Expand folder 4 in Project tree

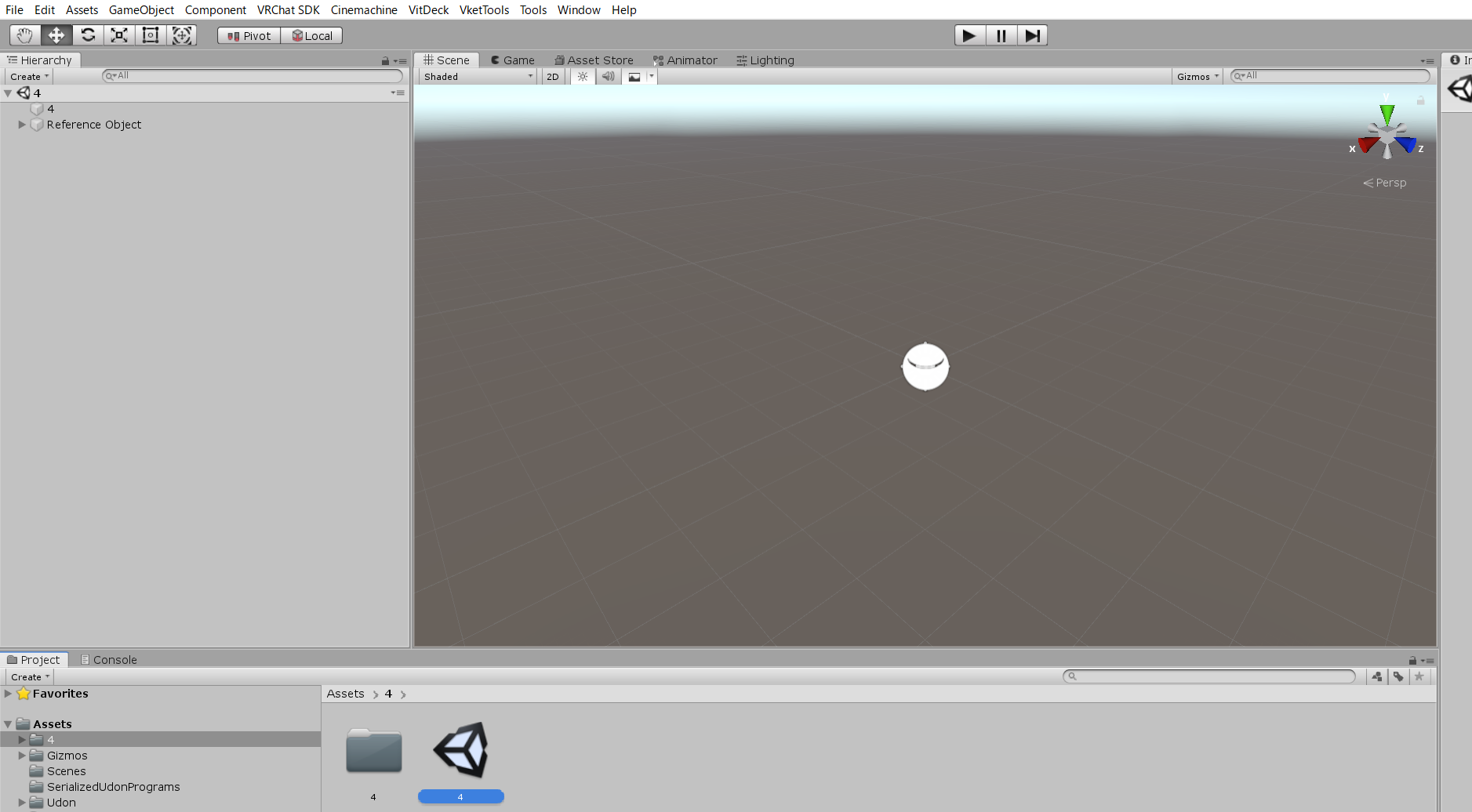(22, 740)
